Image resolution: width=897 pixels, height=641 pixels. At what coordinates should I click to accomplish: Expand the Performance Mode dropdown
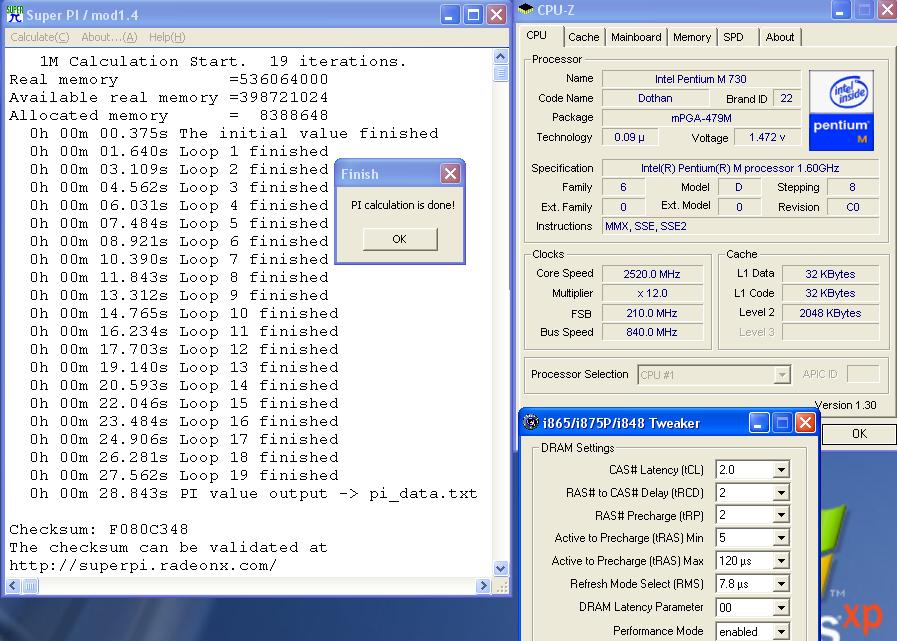[x=781, y=631]
